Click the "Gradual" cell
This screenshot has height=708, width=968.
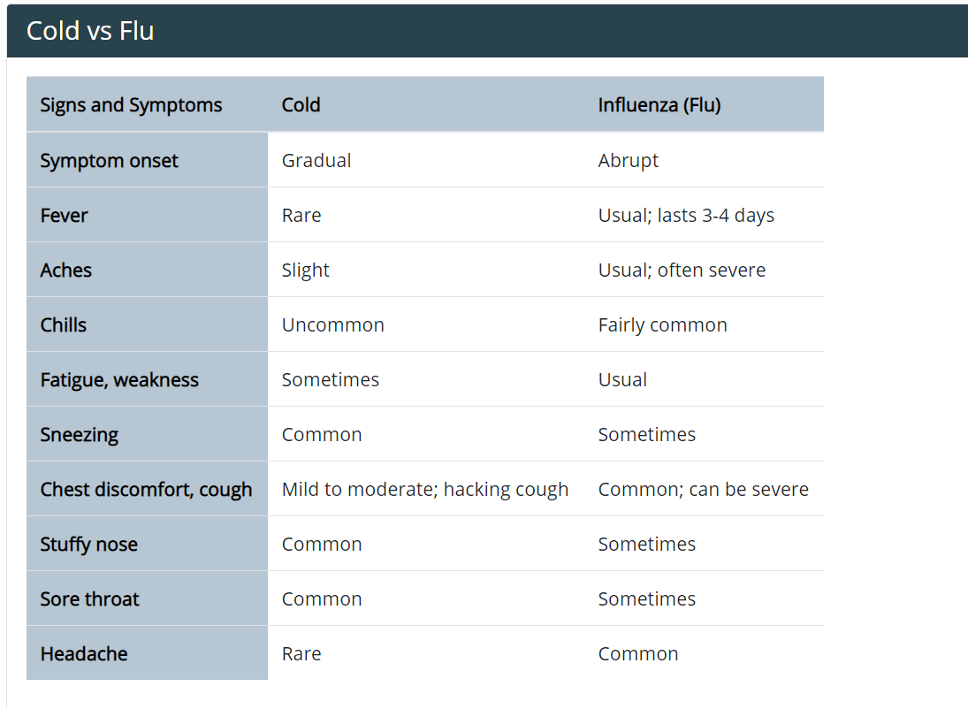(316, 161)
